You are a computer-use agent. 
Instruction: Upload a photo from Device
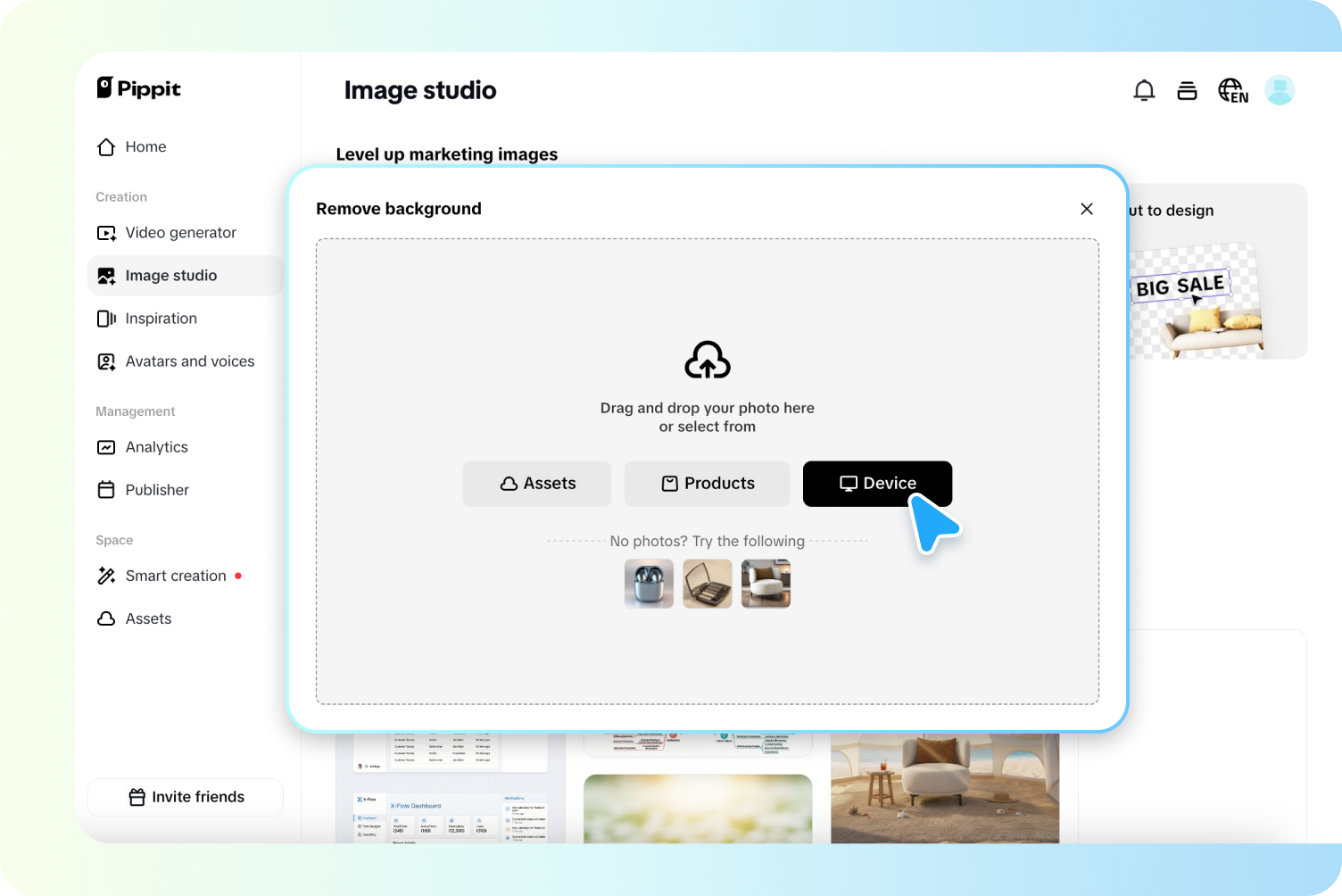click(x=877, y=483)
